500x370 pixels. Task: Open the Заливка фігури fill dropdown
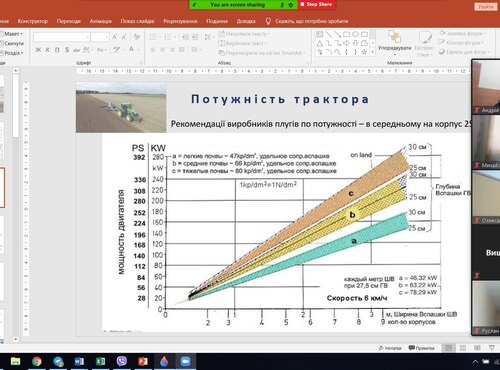463,33
